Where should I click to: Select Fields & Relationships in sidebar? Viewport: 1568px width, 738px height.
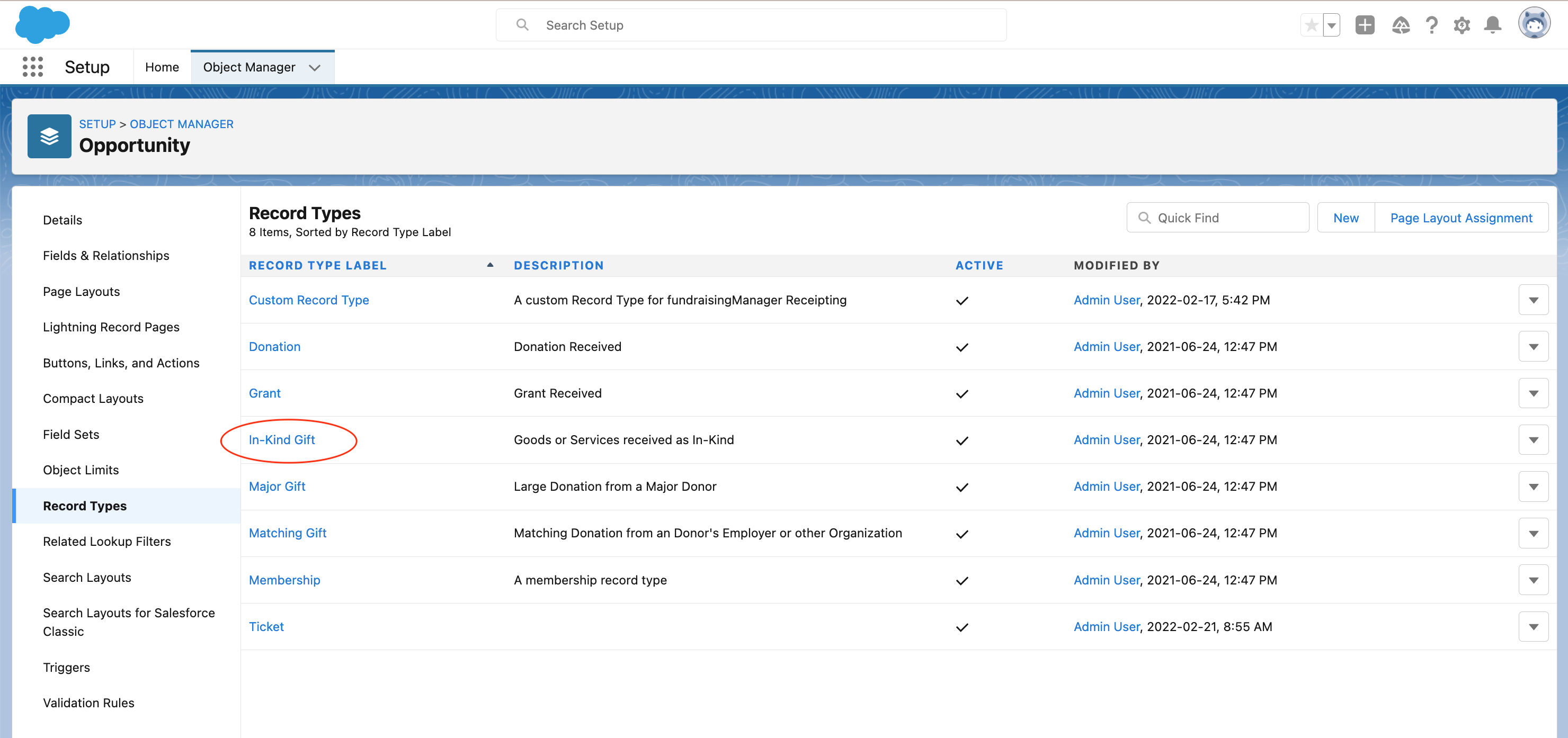(x=106, y=256)
